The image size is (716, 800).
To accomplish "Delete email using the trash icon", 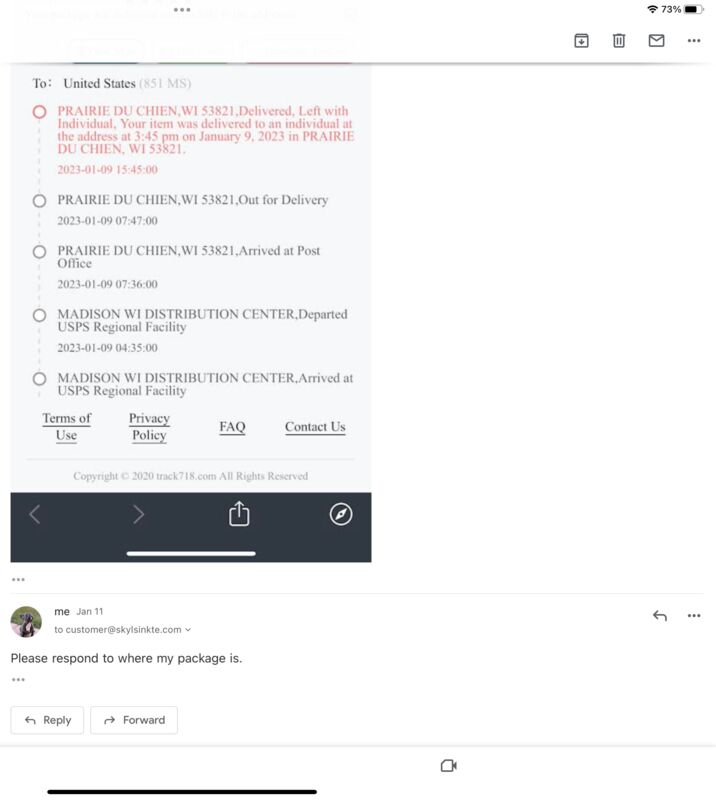I will tap(619, 40).
